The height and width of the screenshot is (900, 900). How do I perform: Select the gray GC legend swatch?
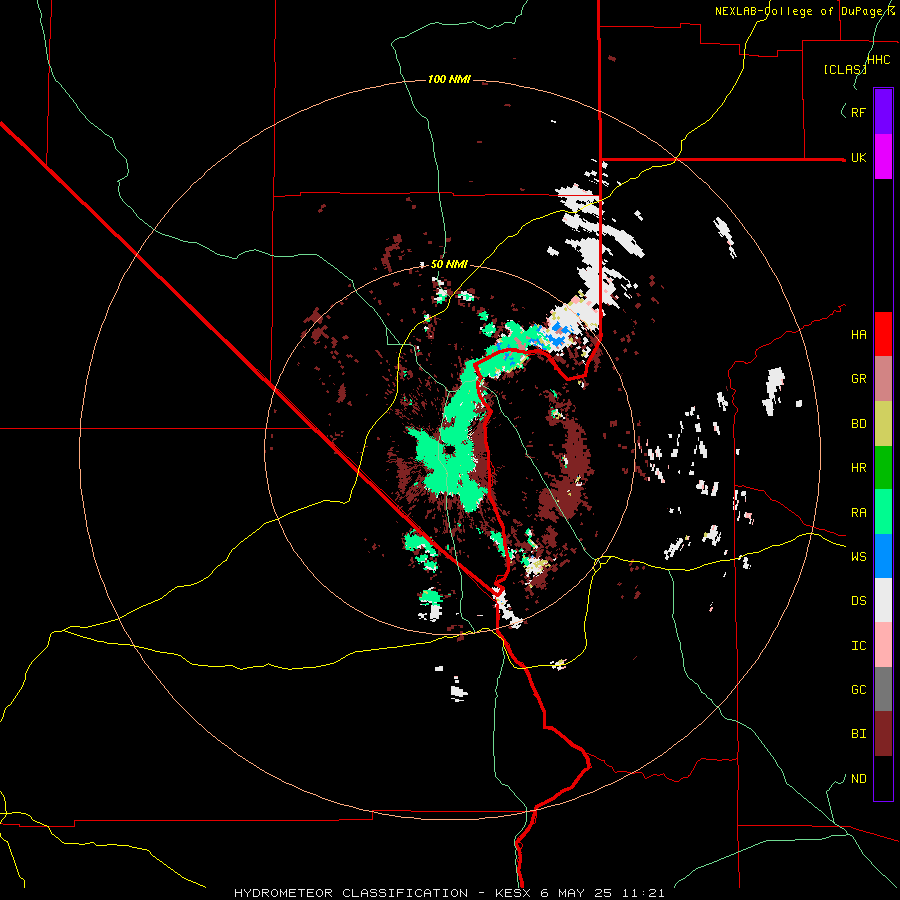pos(883,689)
